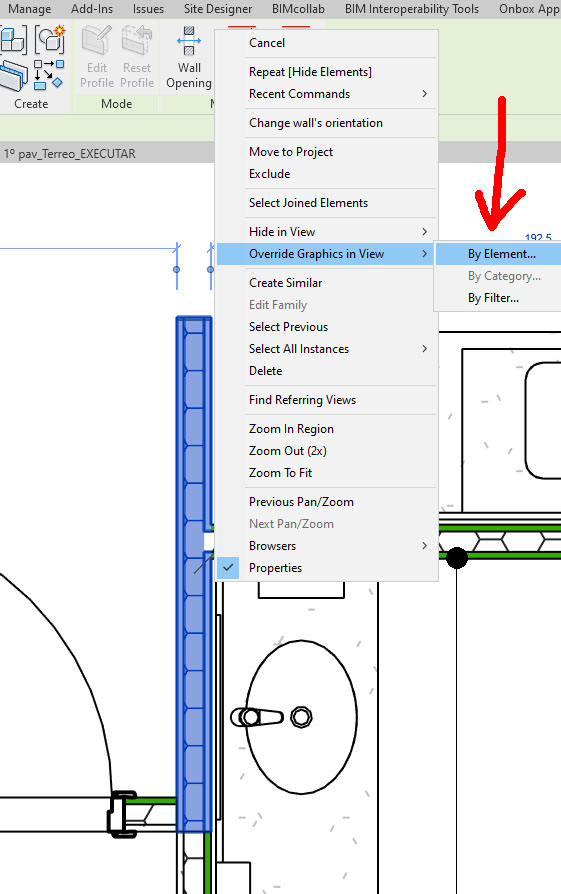Expand Recent Commands submenu arrow
Screen dimensions: 561x894
click(424, 94)
